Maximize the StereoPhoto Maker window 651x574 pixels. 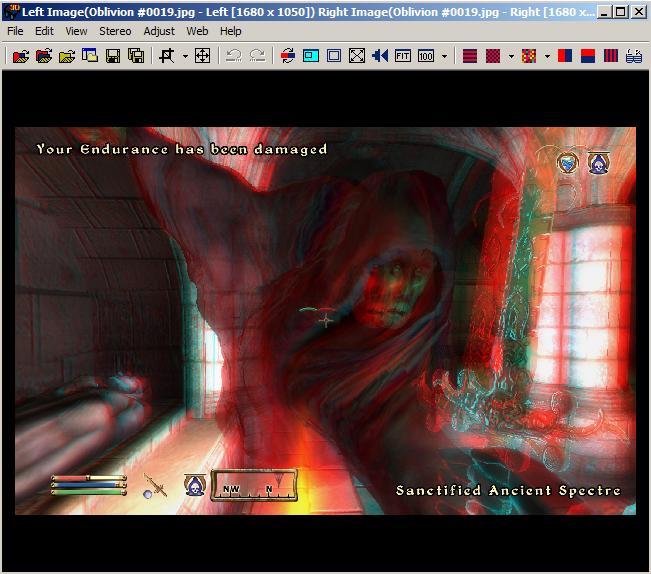coord(621,12)
